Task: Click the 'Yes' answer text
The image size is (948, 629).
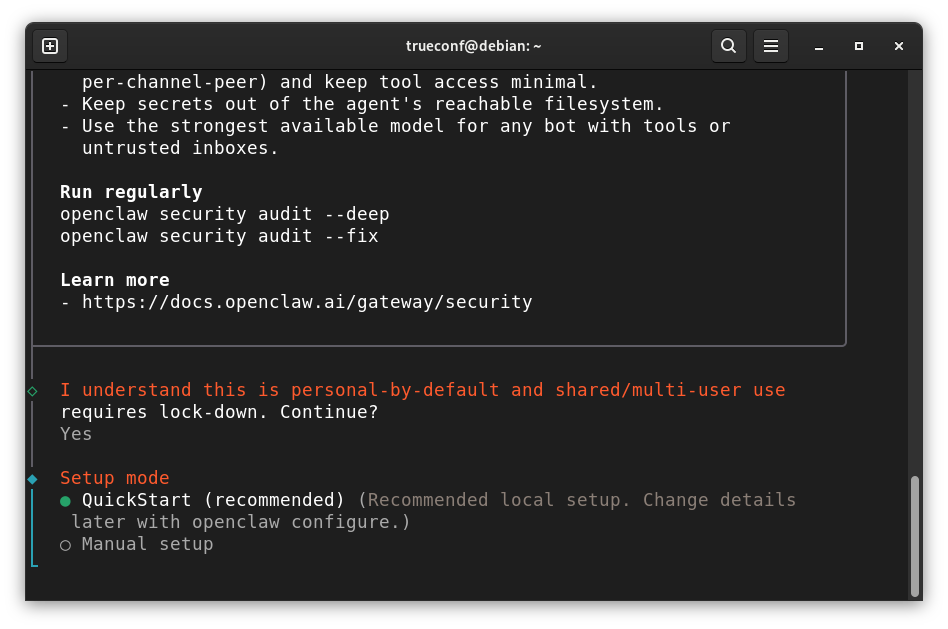Action: pyautogui.click(x=76, y=434)
